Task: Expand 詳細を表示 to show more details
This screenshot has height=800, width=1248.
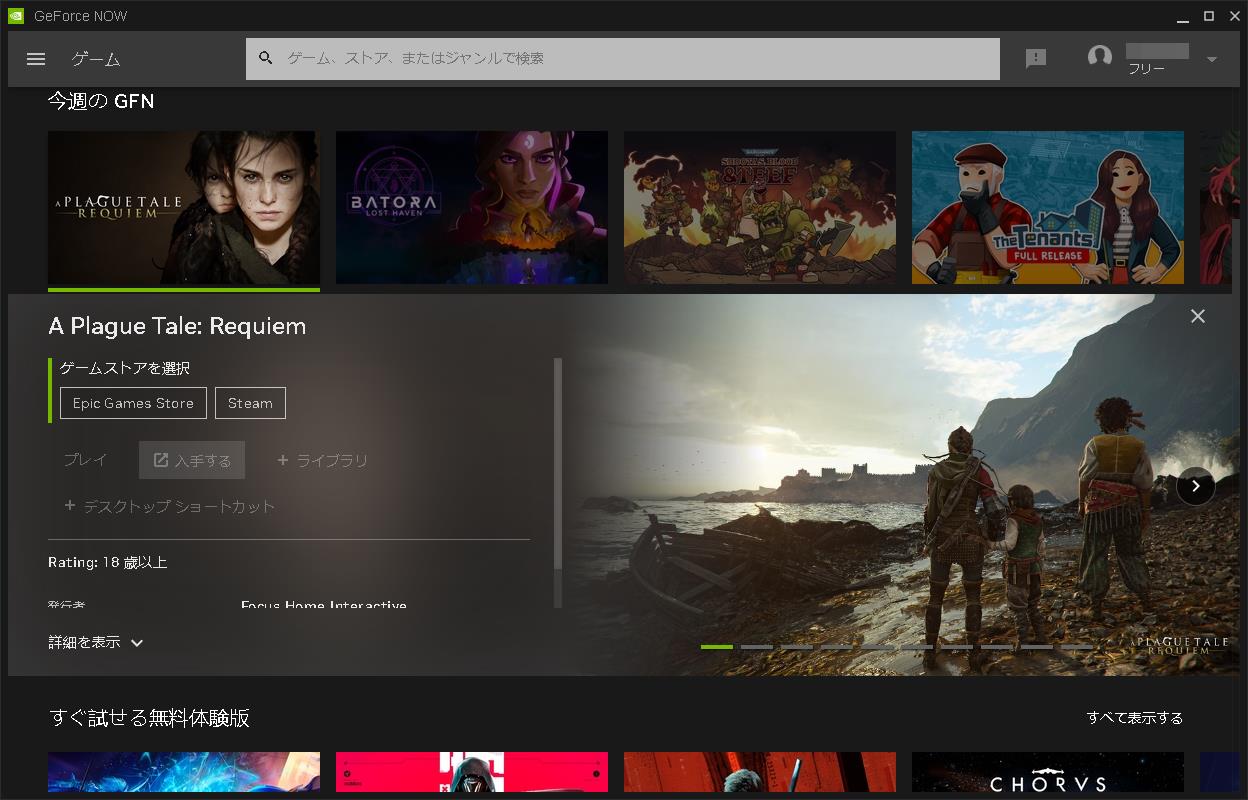Action: pyautogui.click(x=93, y=642)
